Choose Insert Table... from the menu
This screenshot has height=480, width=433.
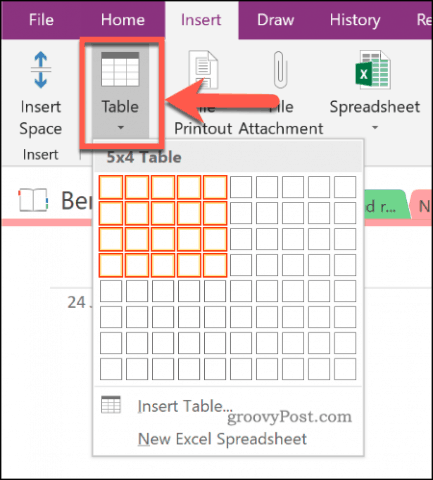pos(185,406)
